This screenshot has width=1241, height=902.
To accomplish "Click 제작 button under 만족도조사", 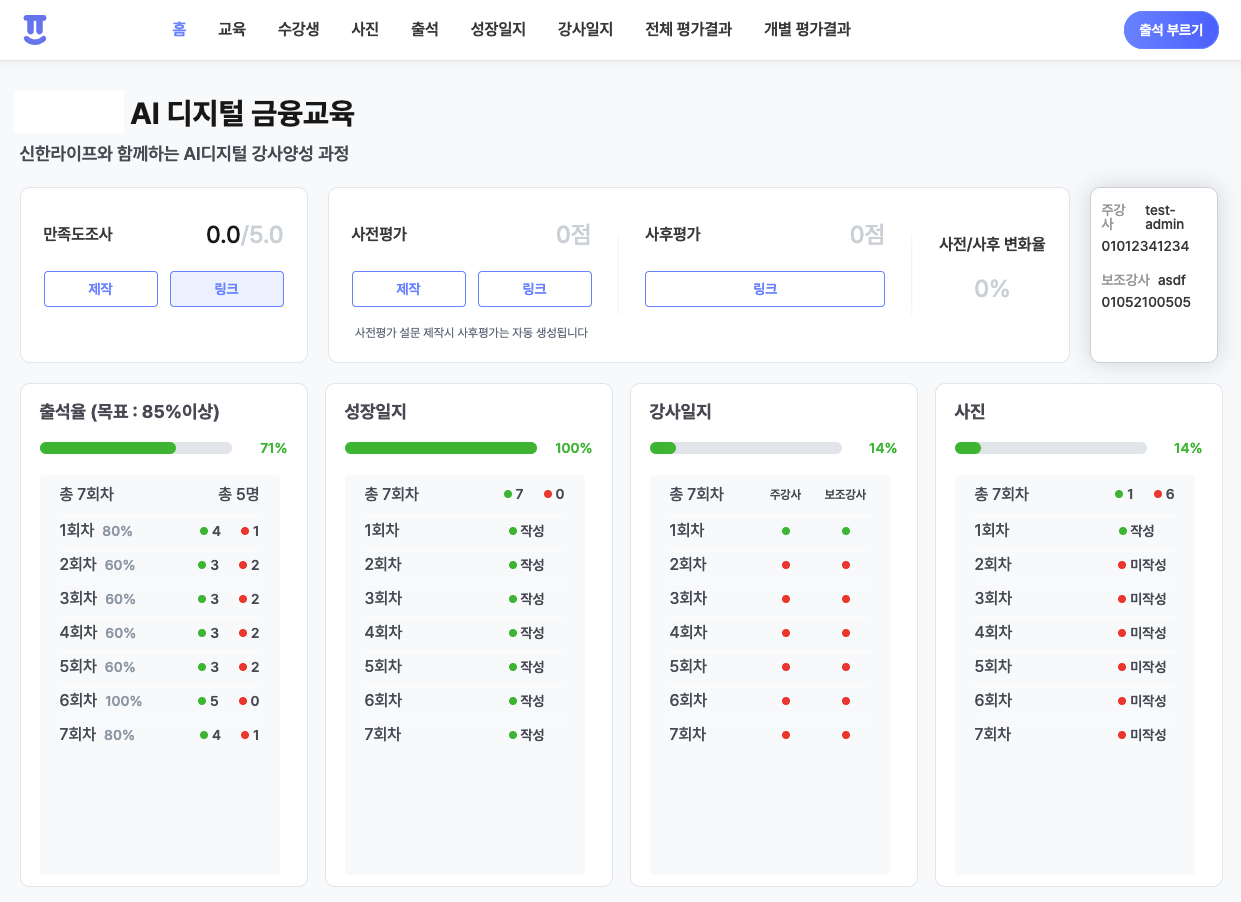I will [101, 289].
